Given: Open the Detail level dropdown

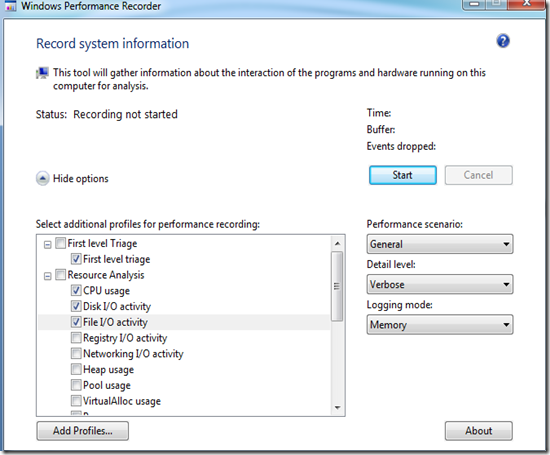Looking at the screenshot, I should pos(440,285).
